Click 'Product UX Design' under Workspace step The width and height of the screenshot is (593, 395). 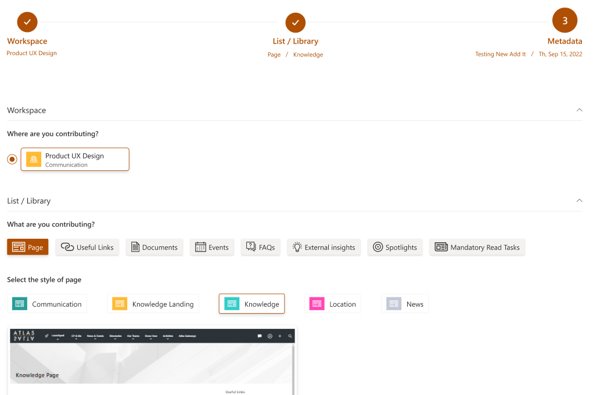[32, 53]
